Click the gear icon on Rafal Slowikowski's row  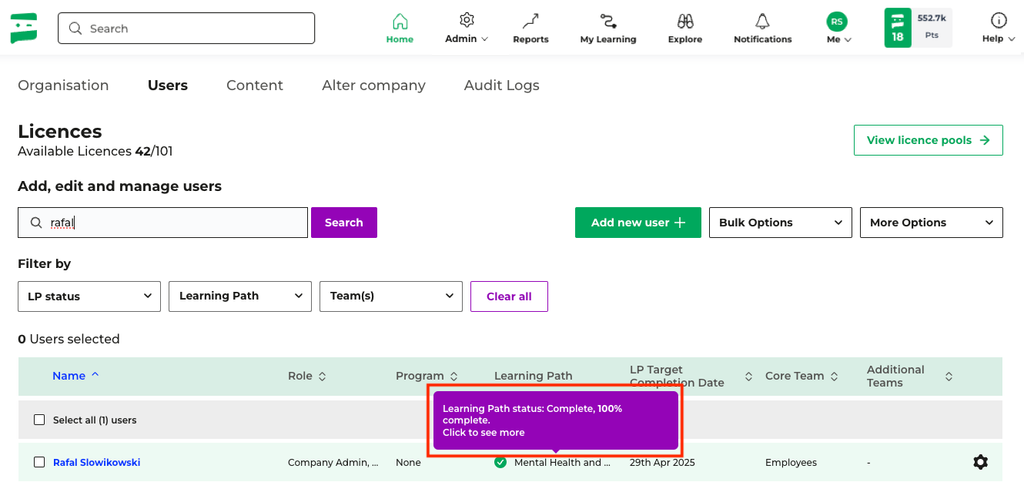click(x=980, y=462)
